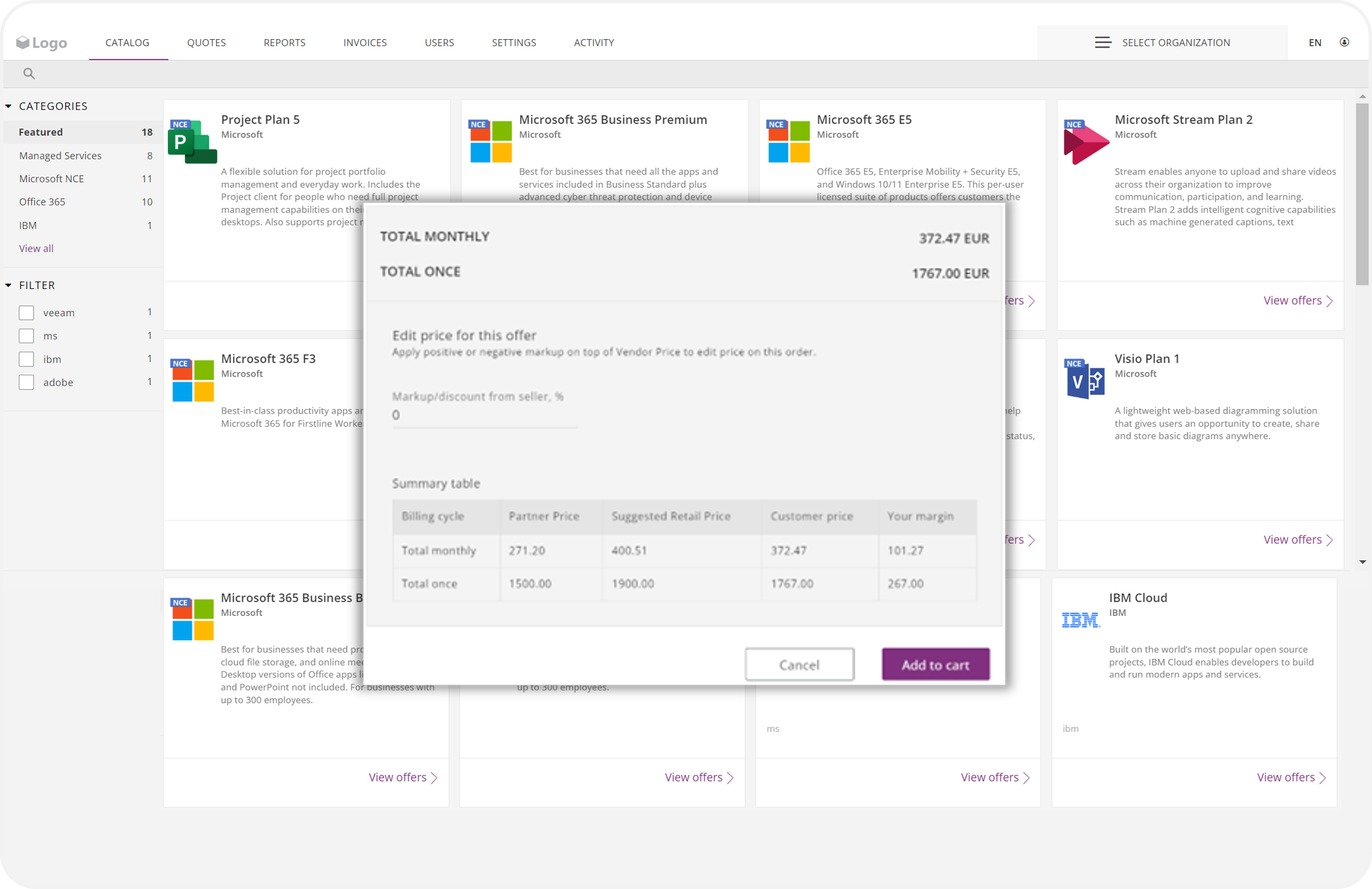The width and height of the screenshot is (1372, 889).
Task: Open View offers for Microsoft 365 Business Basic
Action: [403, 777]
